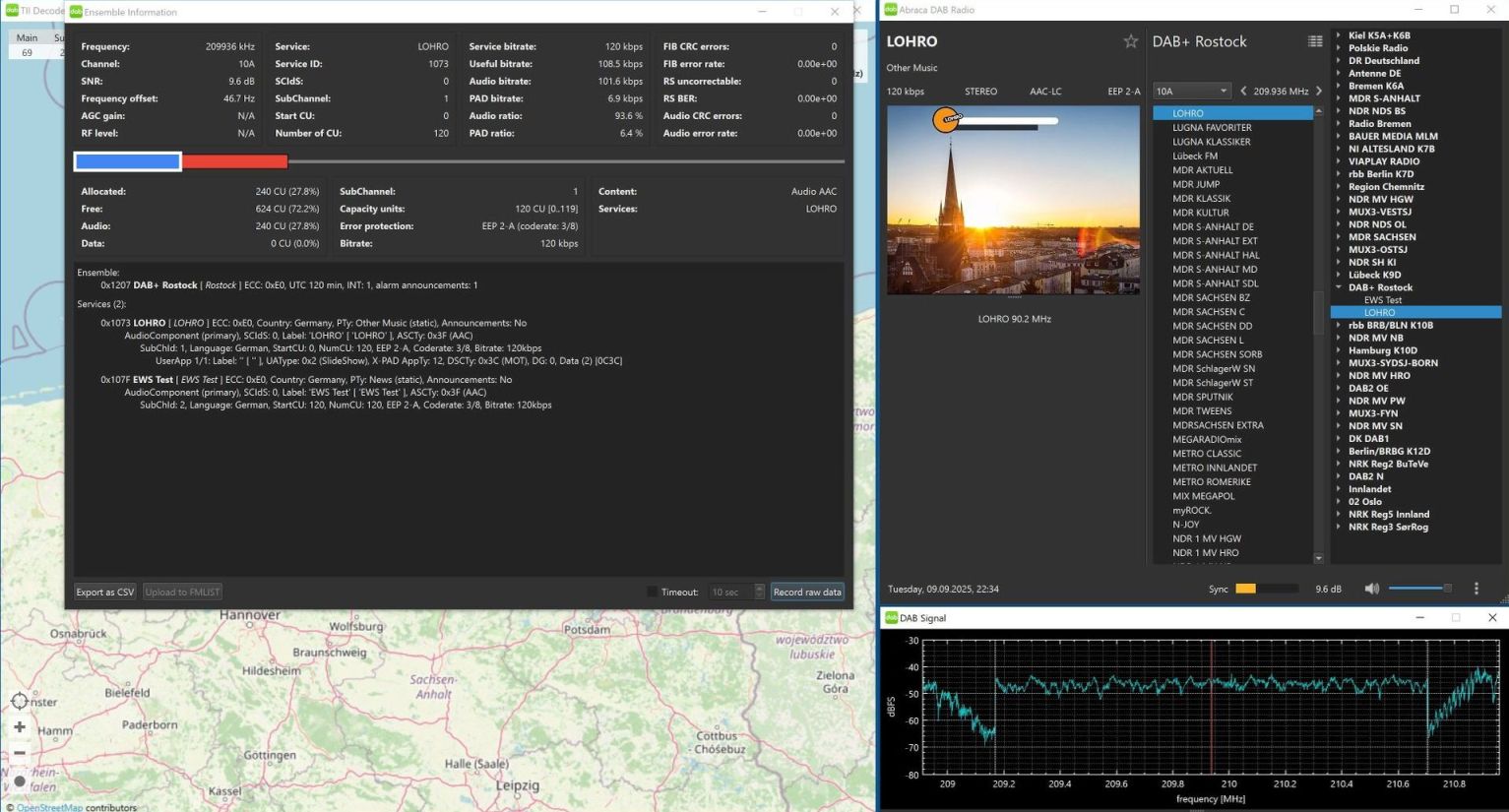
Task: Adjust the volume slider
Action: (1419, 589)
